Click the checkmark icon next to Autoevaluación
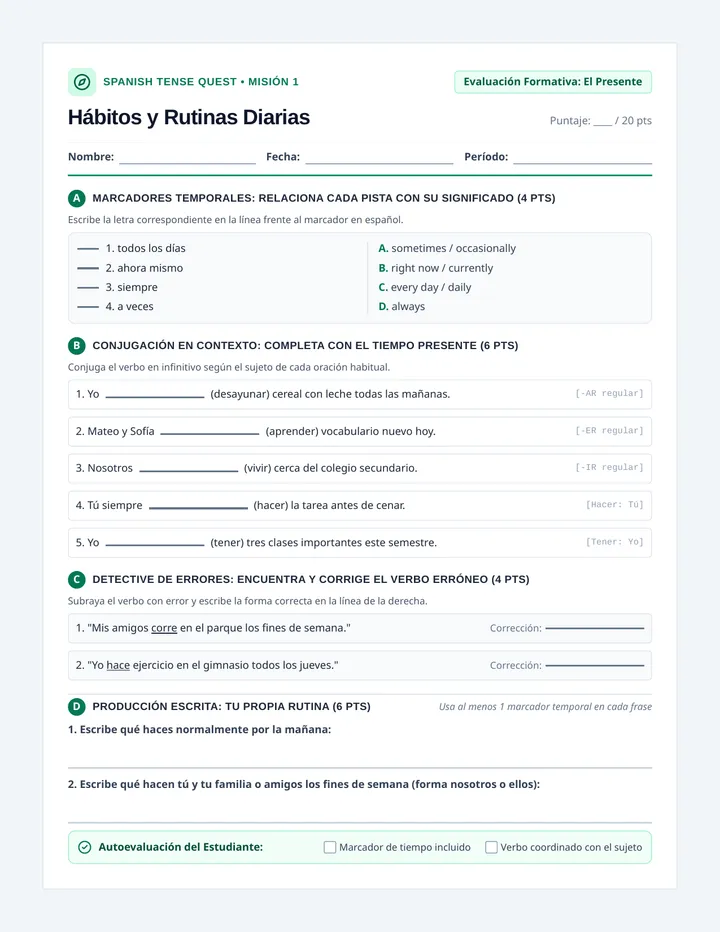The width and height of the screenshot is (720, 932). [85, 847]
